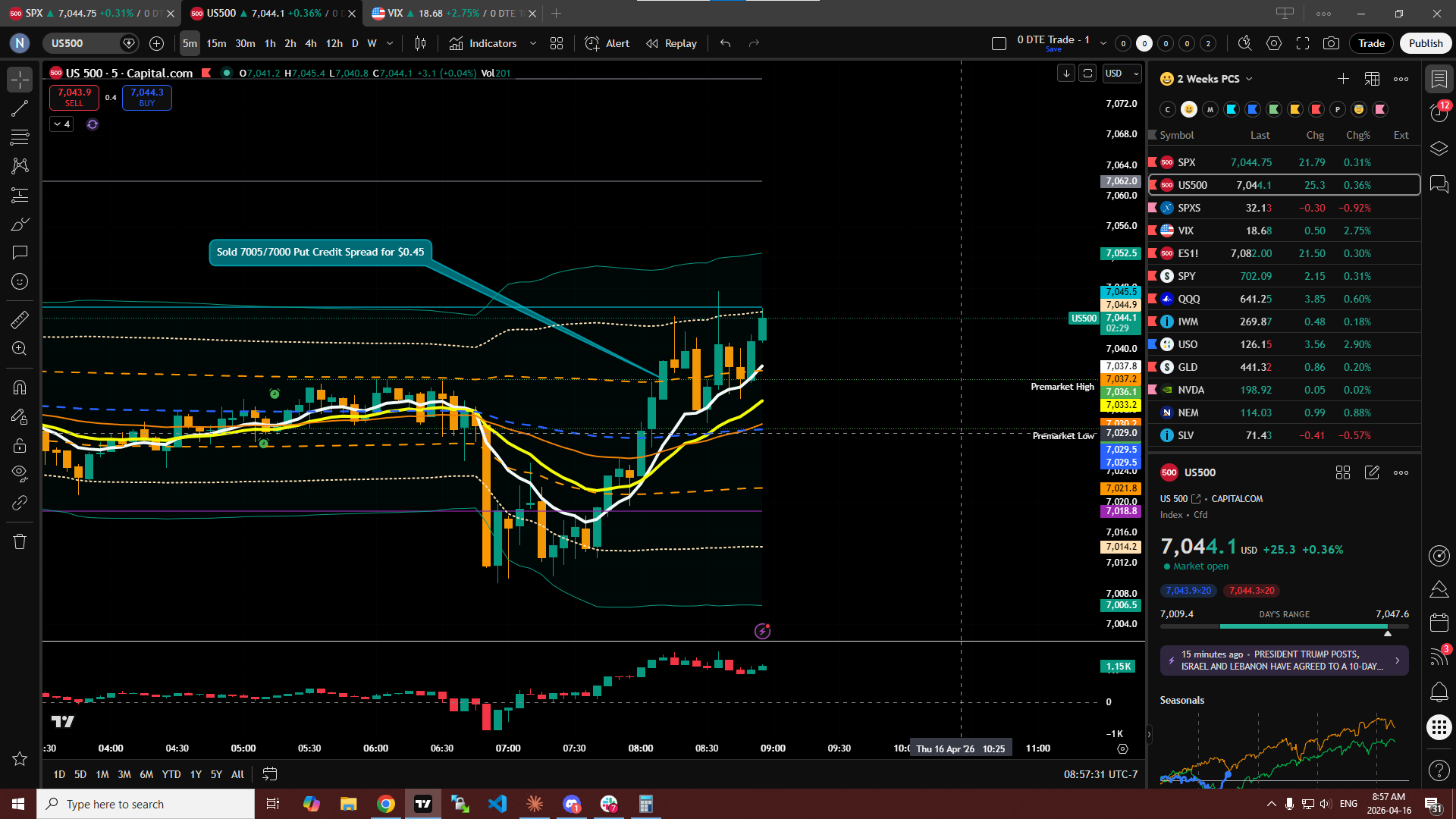This screenshot has width=1456, height=819.
Task: Open the timeframe interval dropdown arrow
Action: (x=390, y=43)
